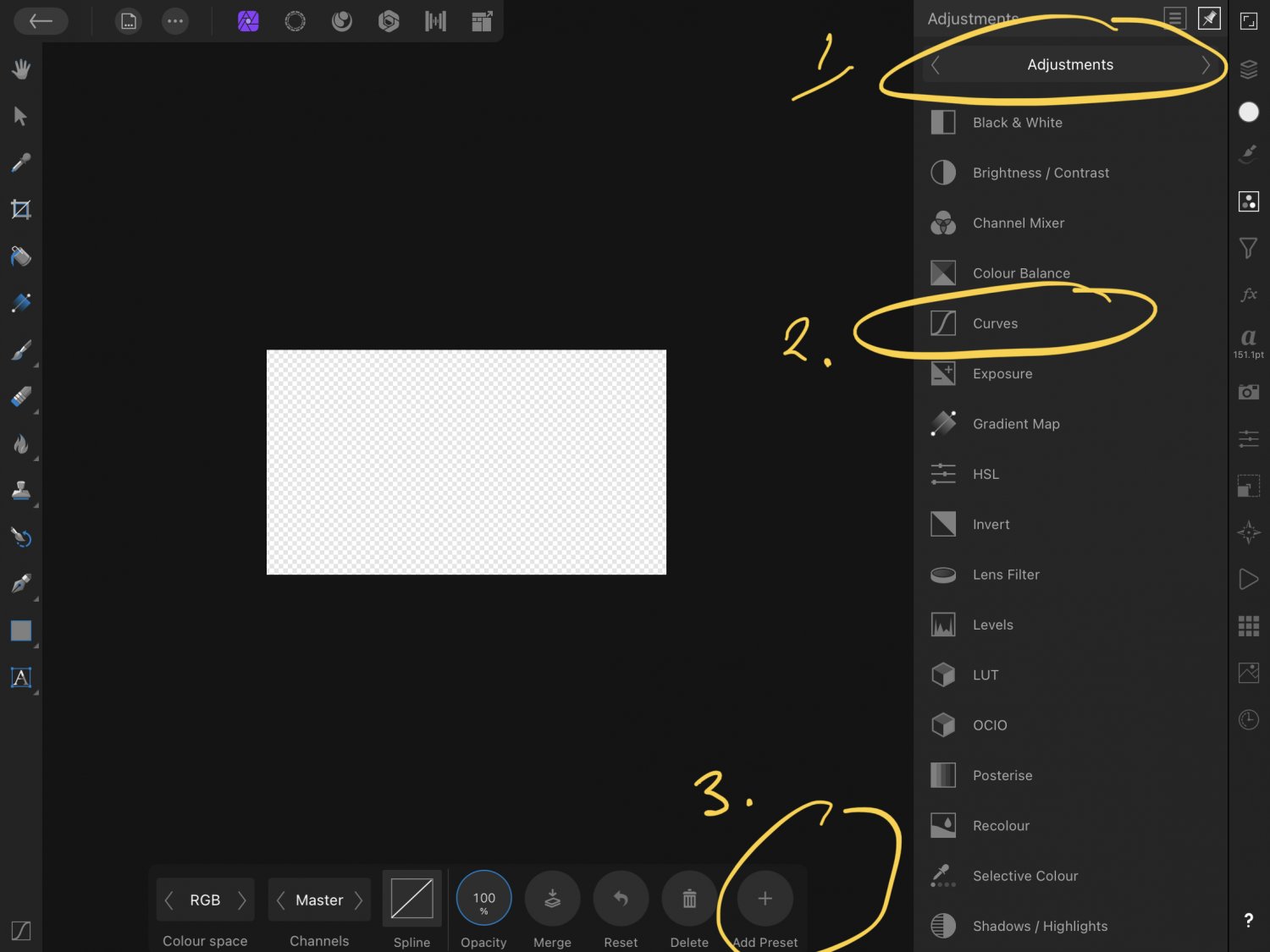Screen dimensions: 1270x952
Task: Select the Paint Brush tool
Action: pyautogui.click(x=21, y=349)
